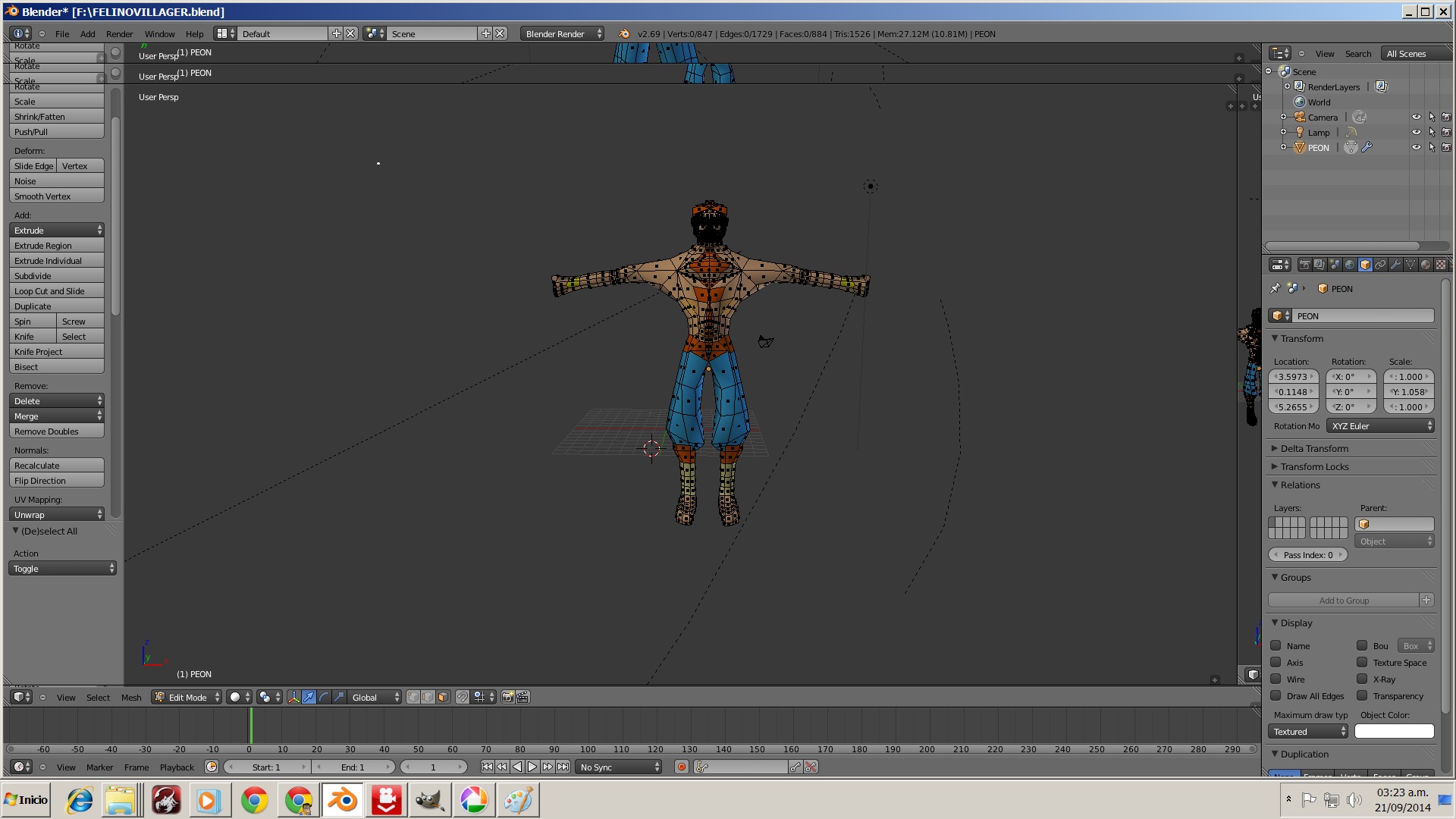This screenshot has height=819, width=1456.
Task: Enable the Wire display checkbox
Action: [1276, 679]
